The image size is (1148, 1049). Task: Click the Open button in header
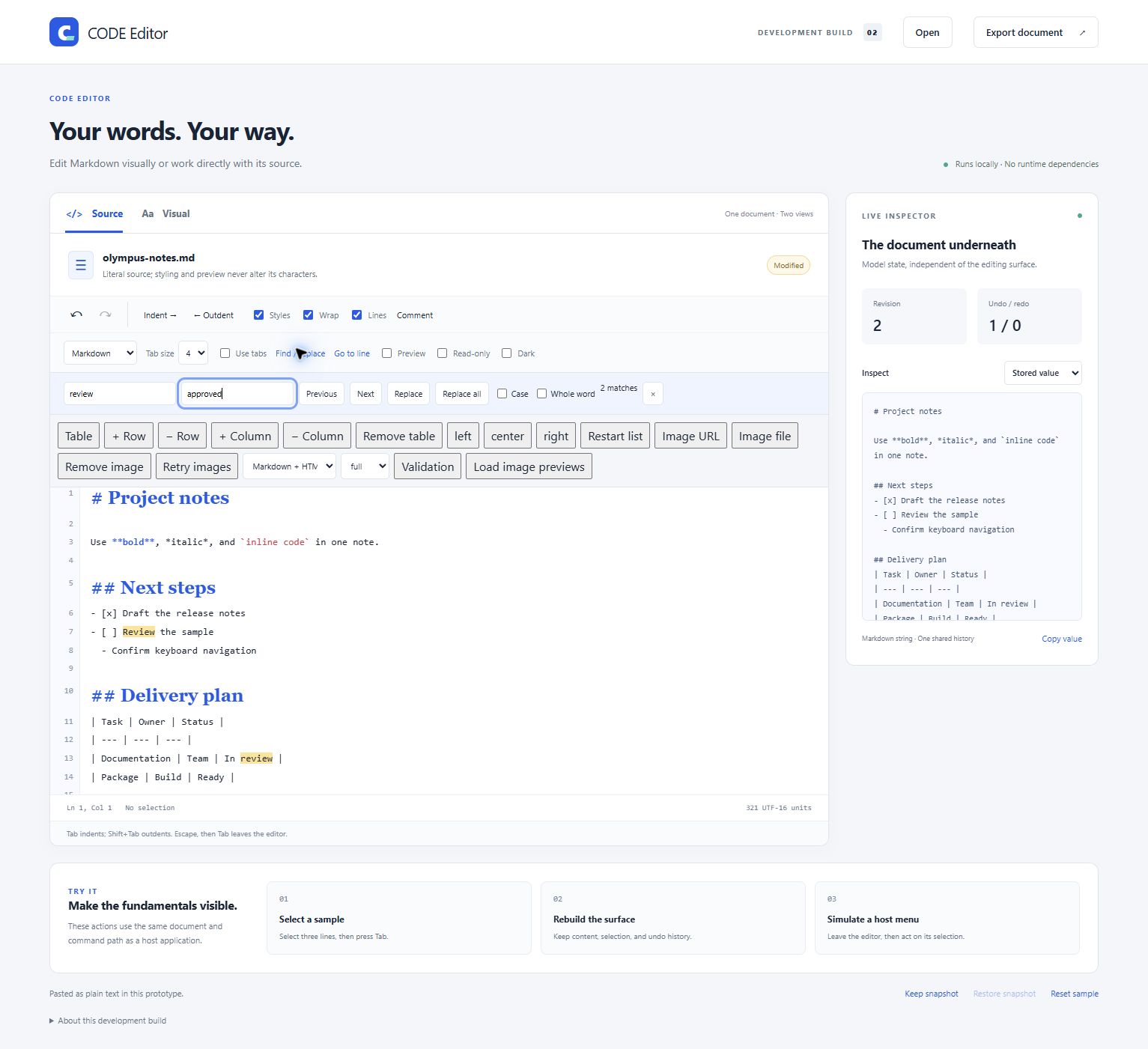tap(927, 32)
